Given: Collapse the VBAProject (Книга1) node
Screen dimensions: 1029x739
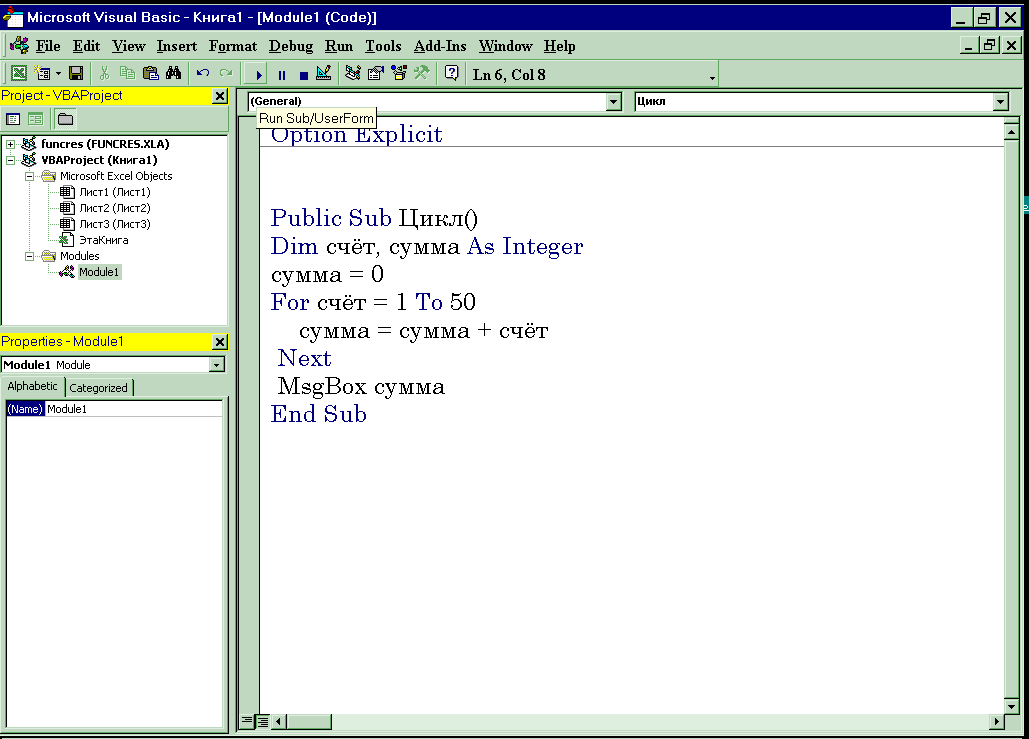Looking at the screenshot, I should [x=10, y=160].
